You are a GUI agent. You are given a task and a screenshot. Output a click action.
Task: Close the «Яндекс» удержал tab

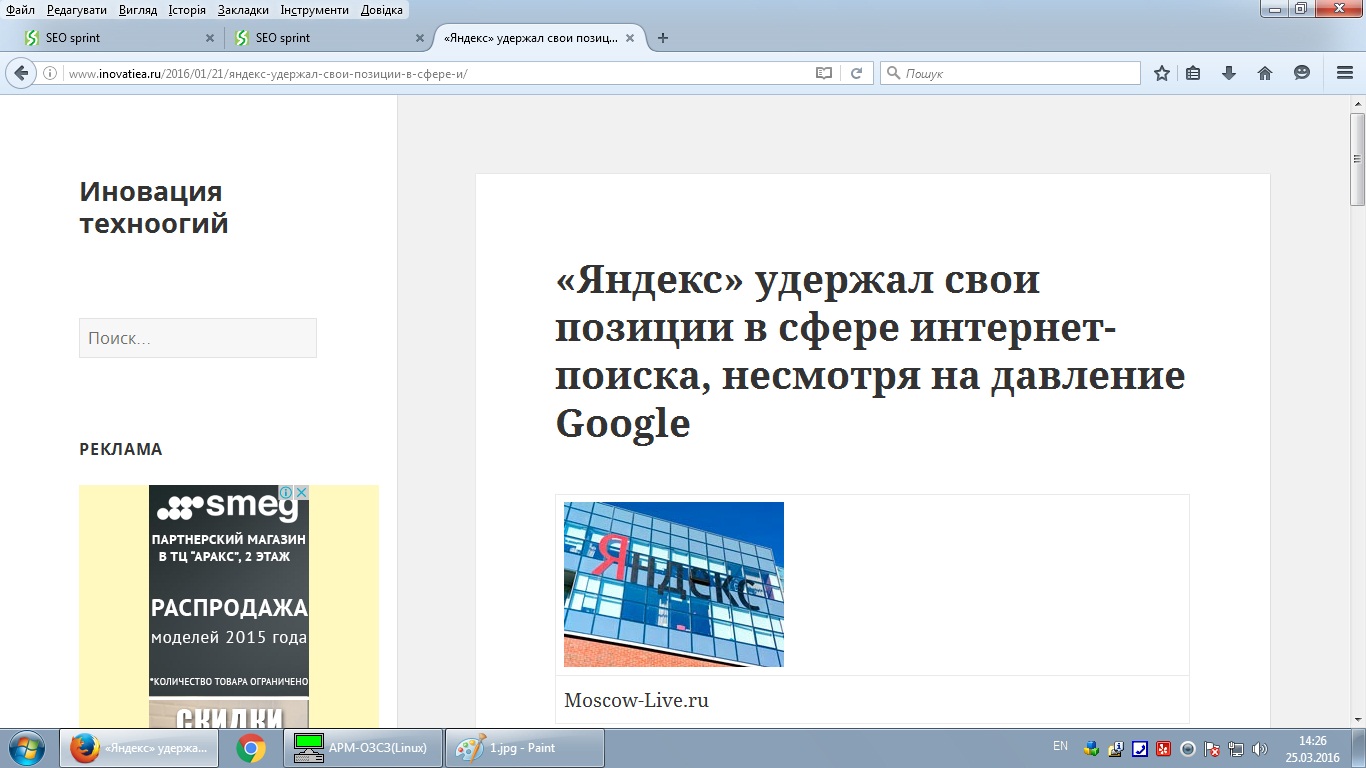tap(630, 38)
